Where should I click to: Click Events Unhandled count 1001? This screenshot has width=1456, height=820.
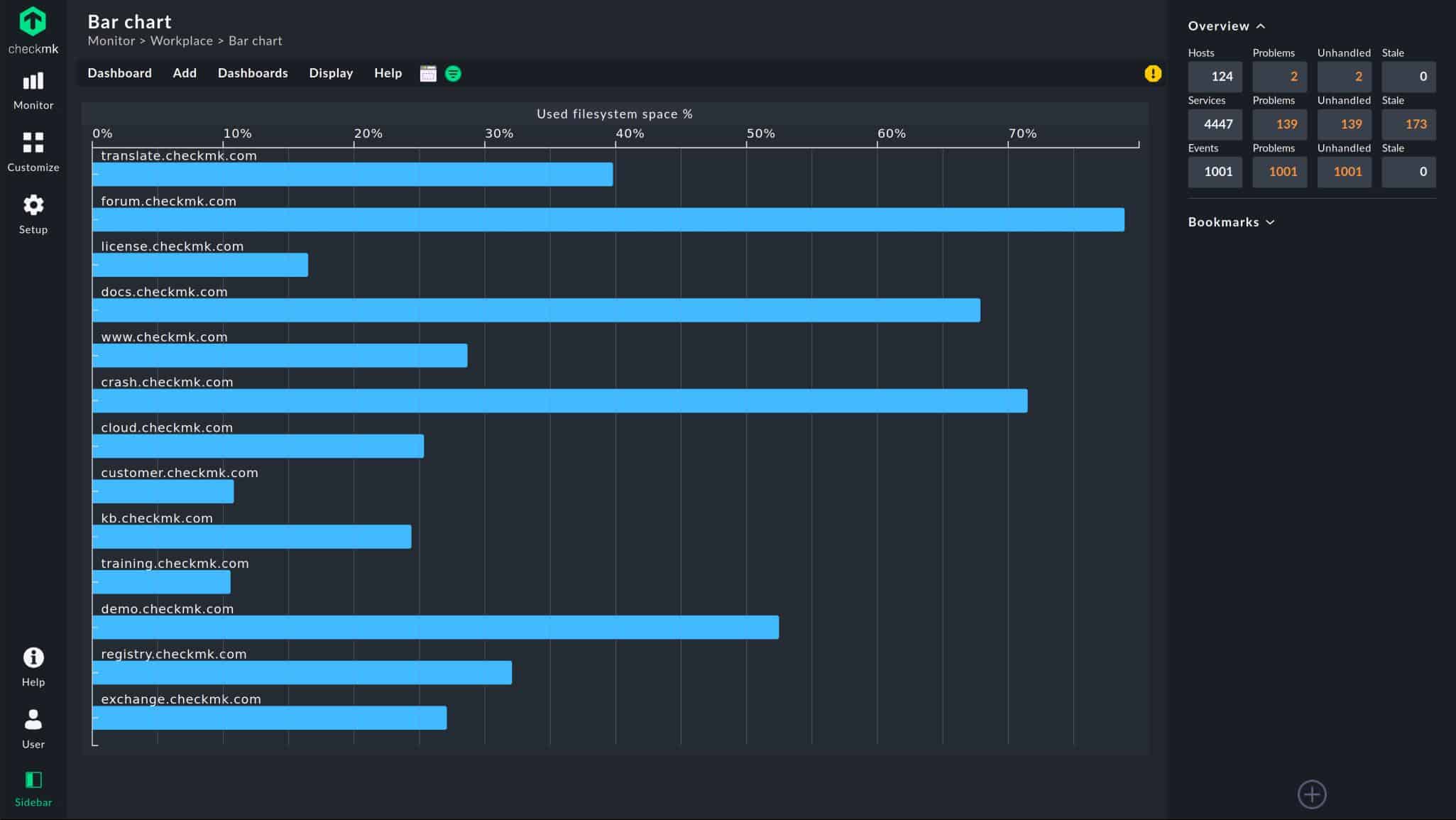(1344, 172)
